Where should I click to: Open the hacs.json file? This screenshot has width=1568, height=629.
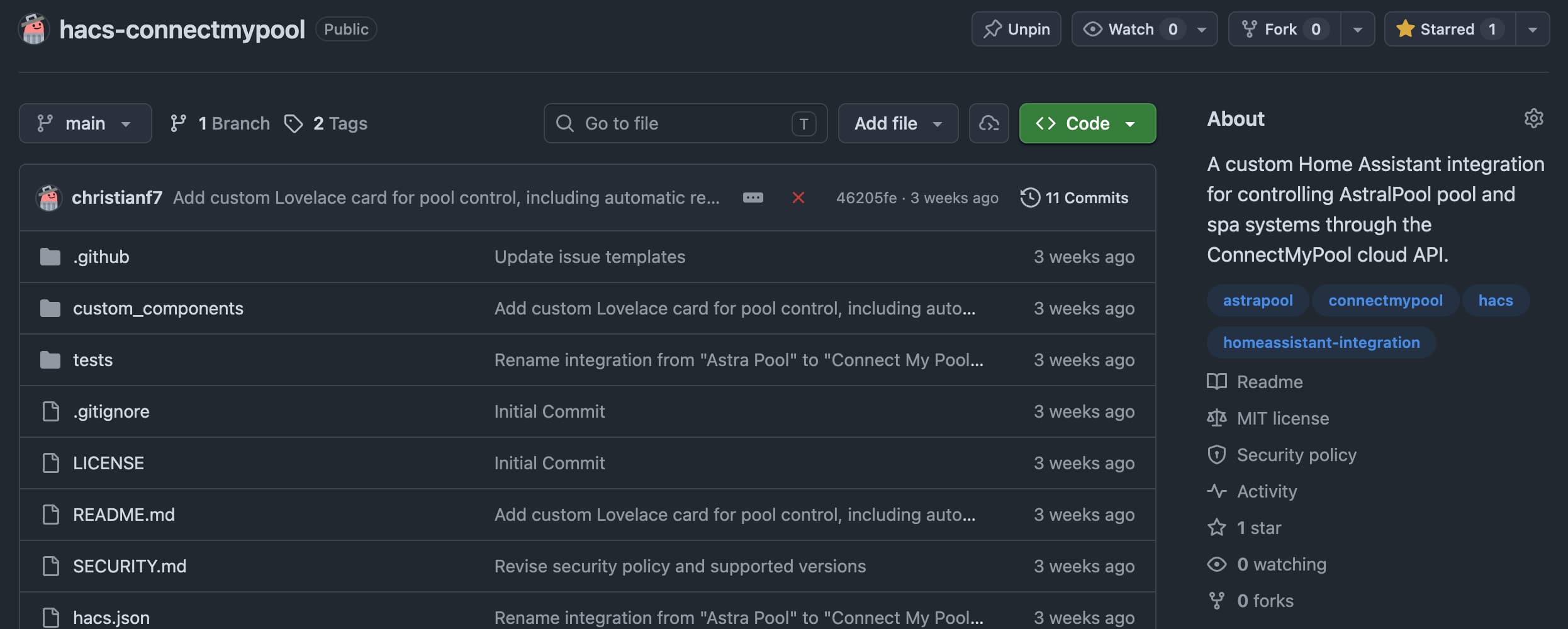click(111, 618)
